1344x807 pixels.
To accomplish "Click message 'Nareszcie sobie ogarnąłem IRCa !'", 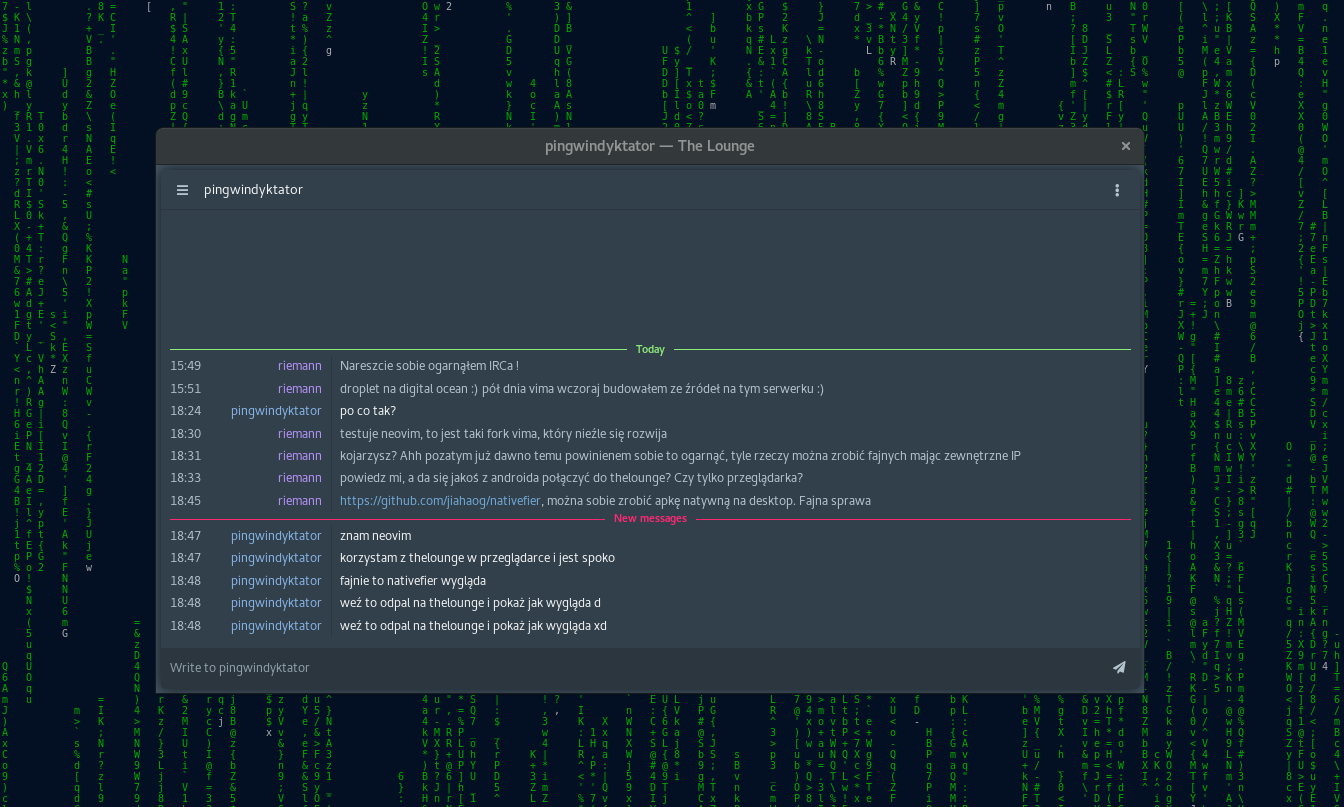I will click(x=429, y=366).
